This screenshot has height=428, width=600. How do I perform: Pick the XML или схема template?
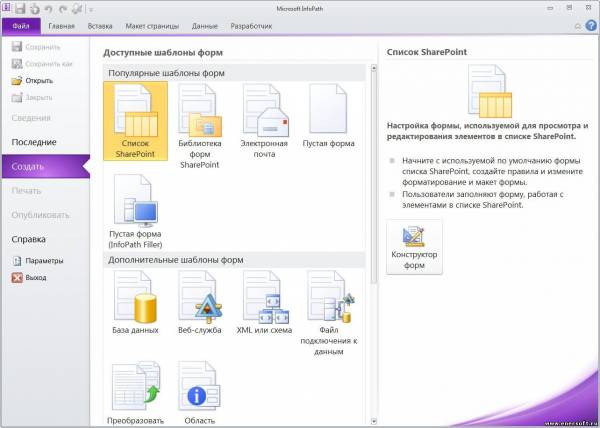tap(264, 302)
